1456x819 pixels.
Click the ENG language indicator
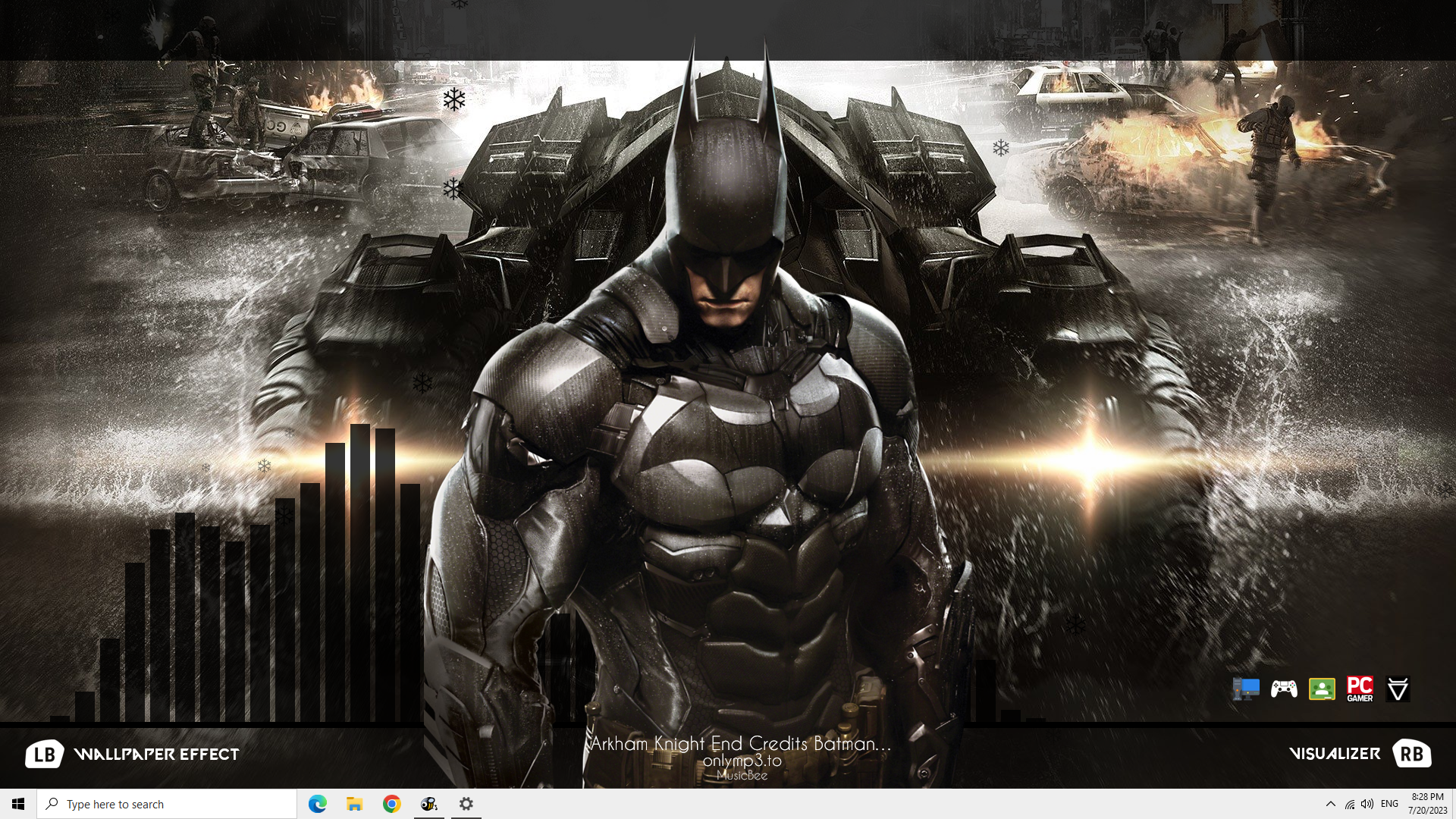(1389, 804)
